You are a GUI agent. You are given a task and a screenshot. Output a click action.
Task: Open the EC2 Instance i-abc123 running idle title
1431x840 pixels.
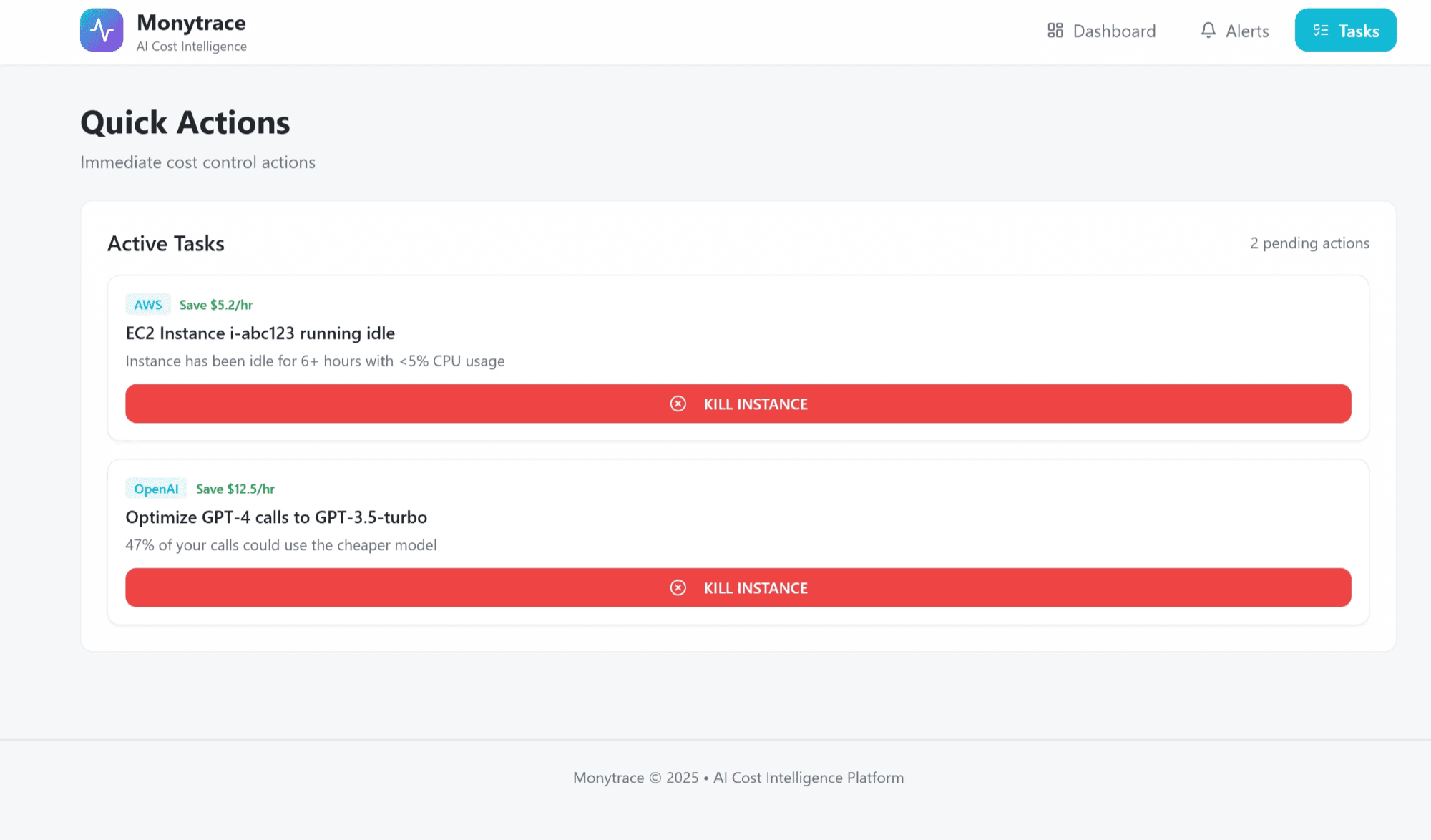(x=260, y=333)
